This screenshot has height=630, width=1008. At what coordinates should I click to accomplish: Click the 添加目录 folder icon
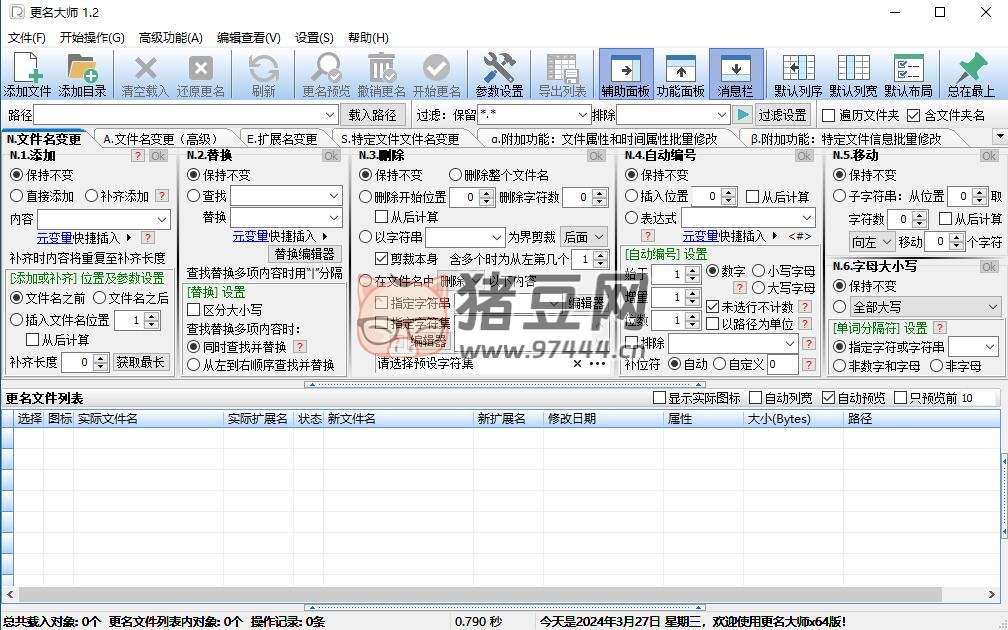point(82,68)
